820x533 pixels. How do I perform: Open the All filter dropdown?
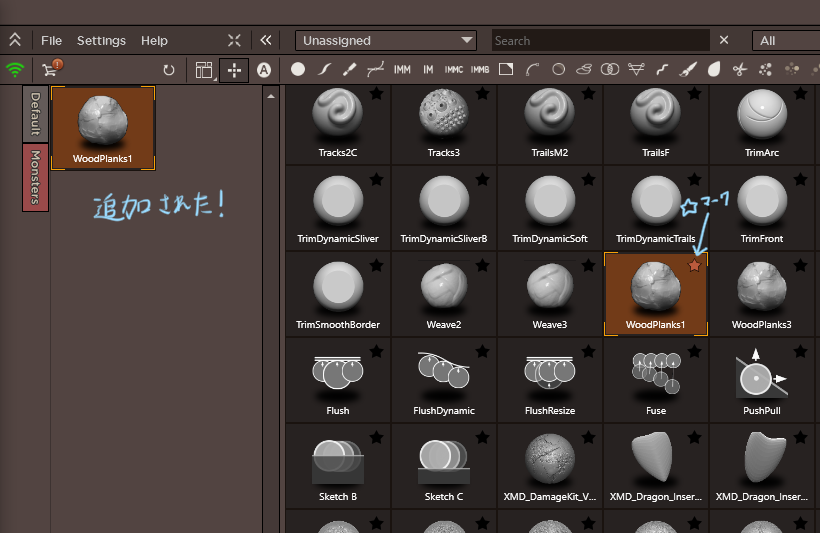(786, 40)
